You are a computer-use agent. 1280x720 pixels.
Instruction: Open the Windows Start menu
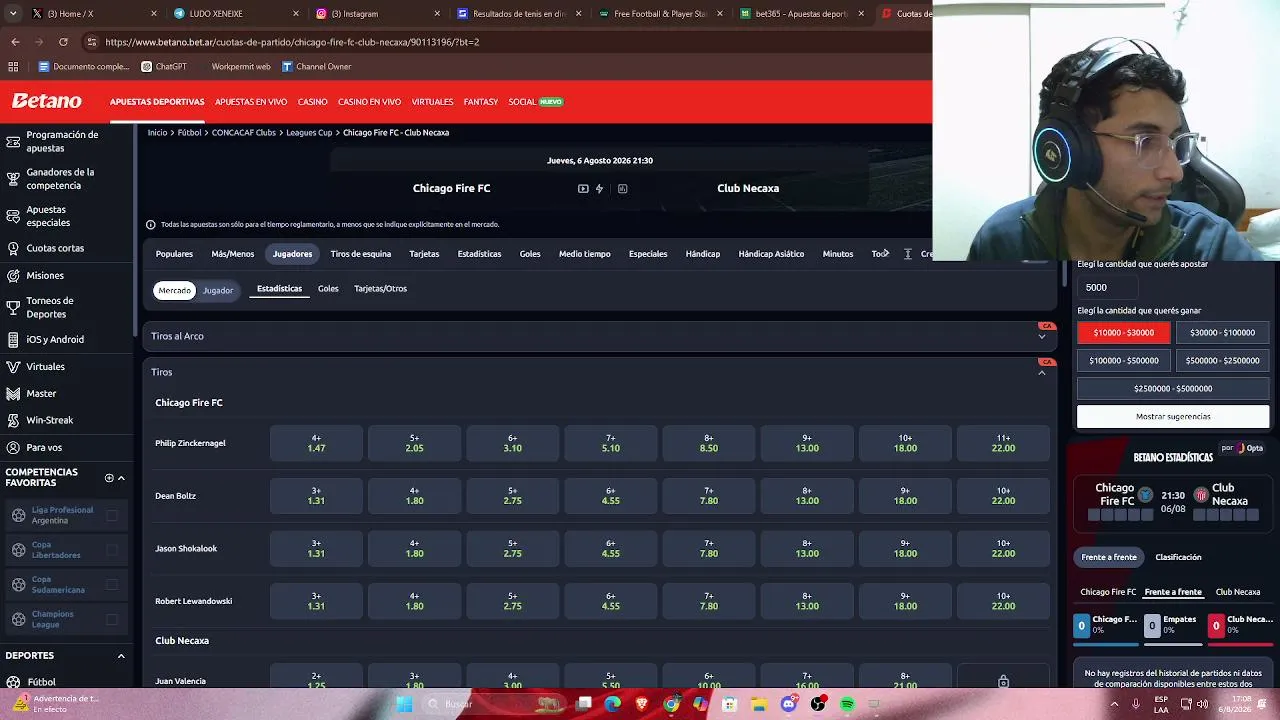(x=404, y=704)
